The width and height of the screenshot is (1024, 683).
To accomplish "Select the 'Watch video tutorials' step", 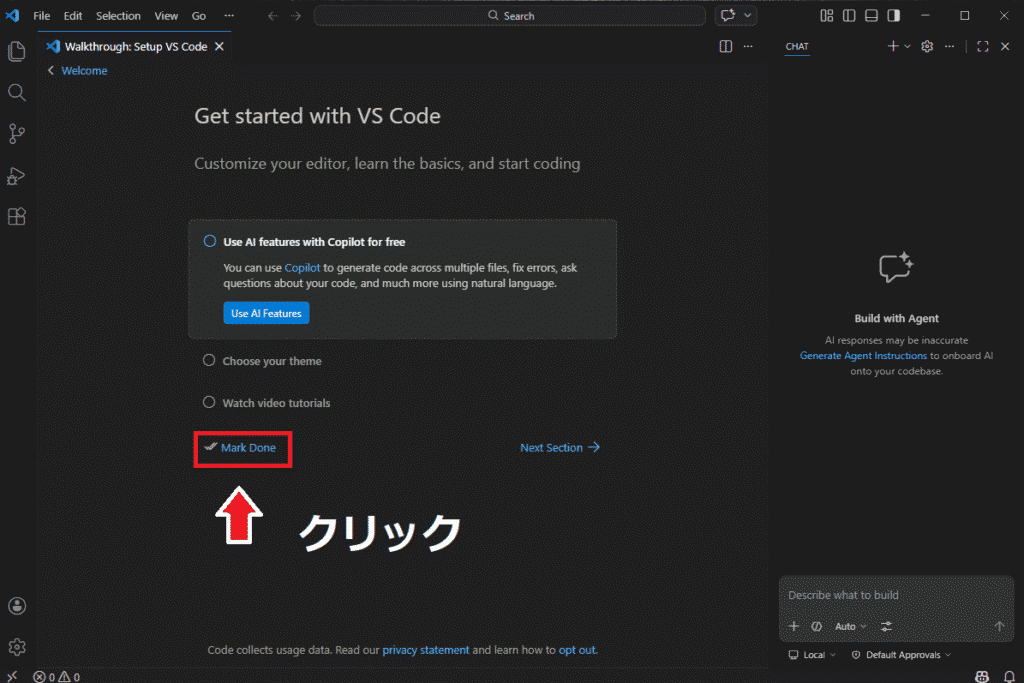I will click(275, 403).
